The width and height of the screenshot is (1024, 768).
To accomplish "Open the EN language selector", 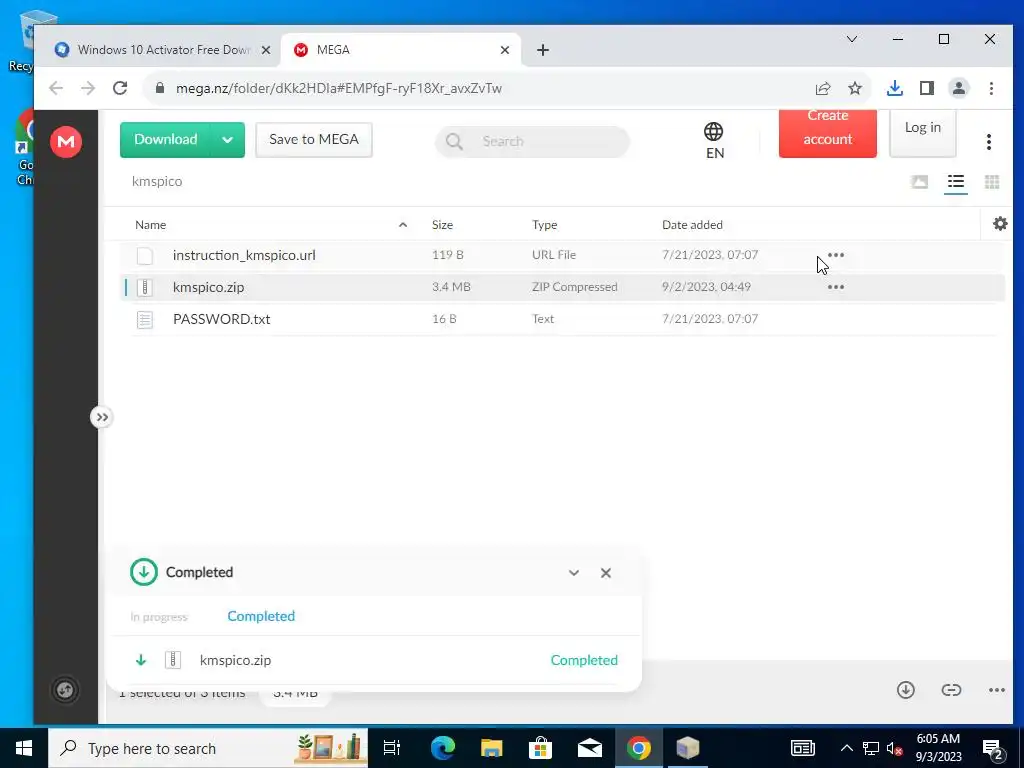I will coord(714,140).
